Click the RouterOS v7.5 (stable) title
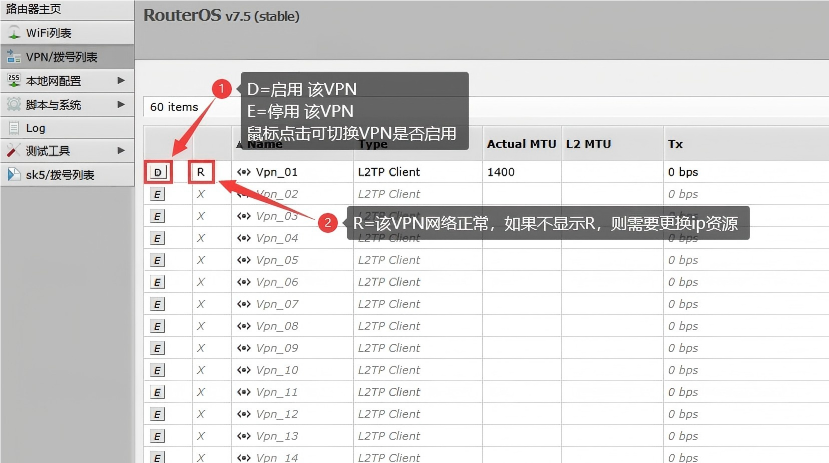Screen dimensions: 829x463 pos(222,15)
